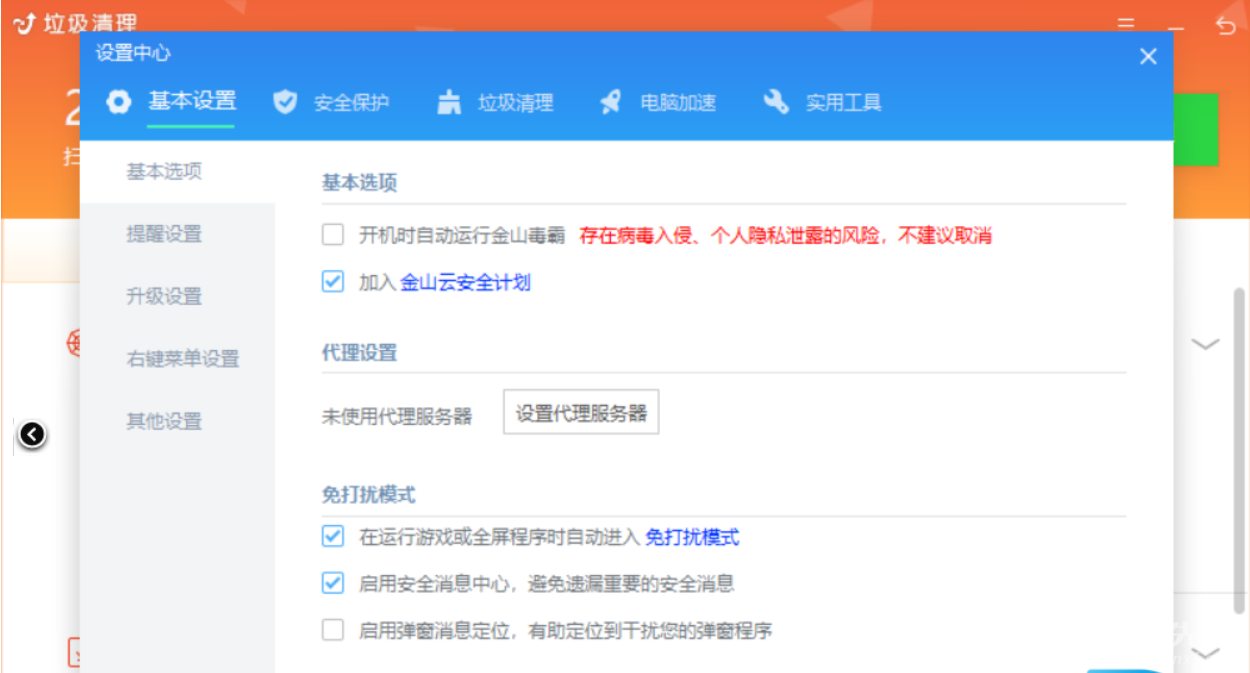Click the 垃圾清理 logo icon in title bar
This screenshot has height=673, width=1250.
pos(25,23)
